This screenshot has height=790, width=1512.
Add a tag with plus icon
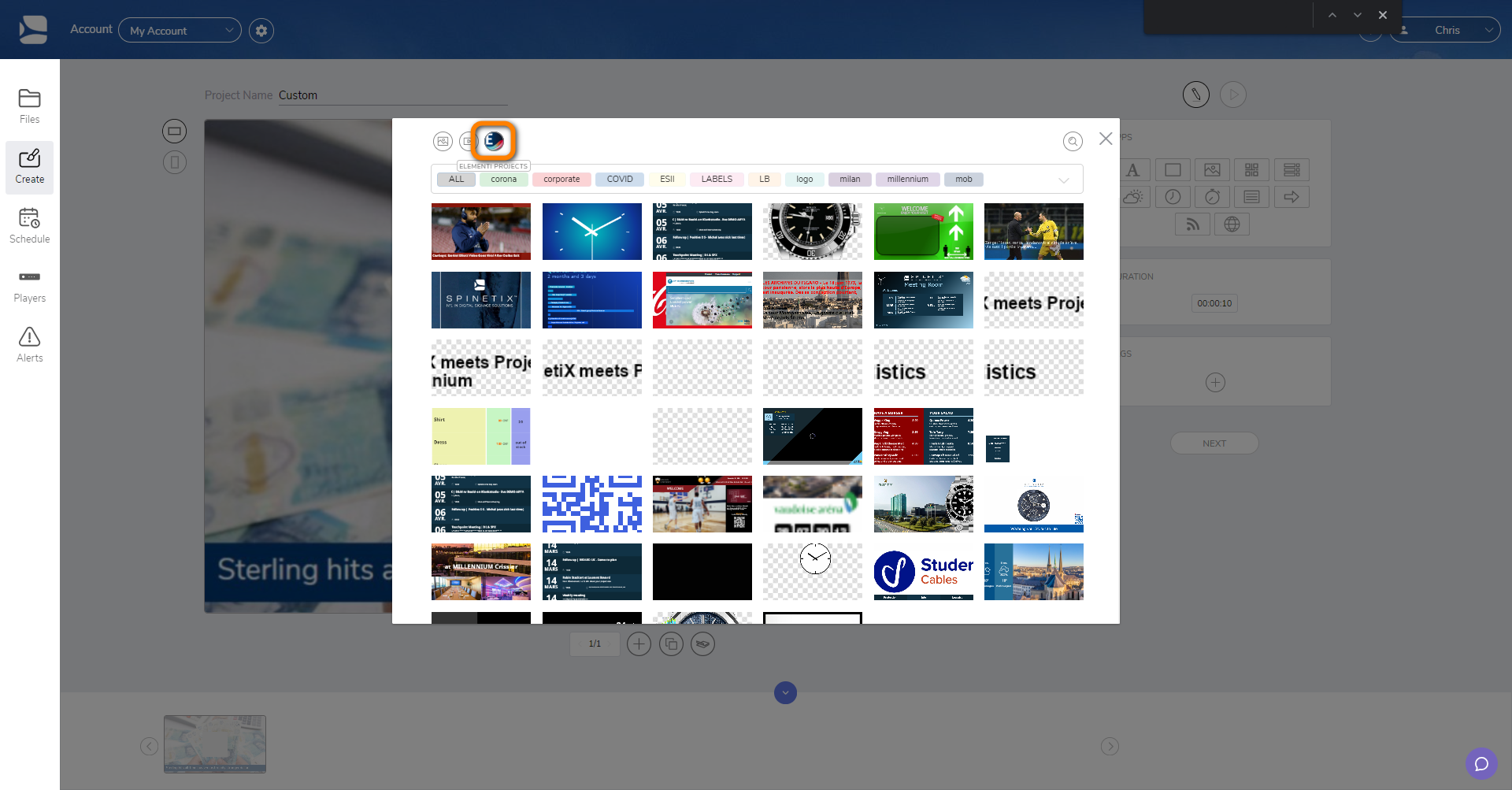coord(1215,383)
